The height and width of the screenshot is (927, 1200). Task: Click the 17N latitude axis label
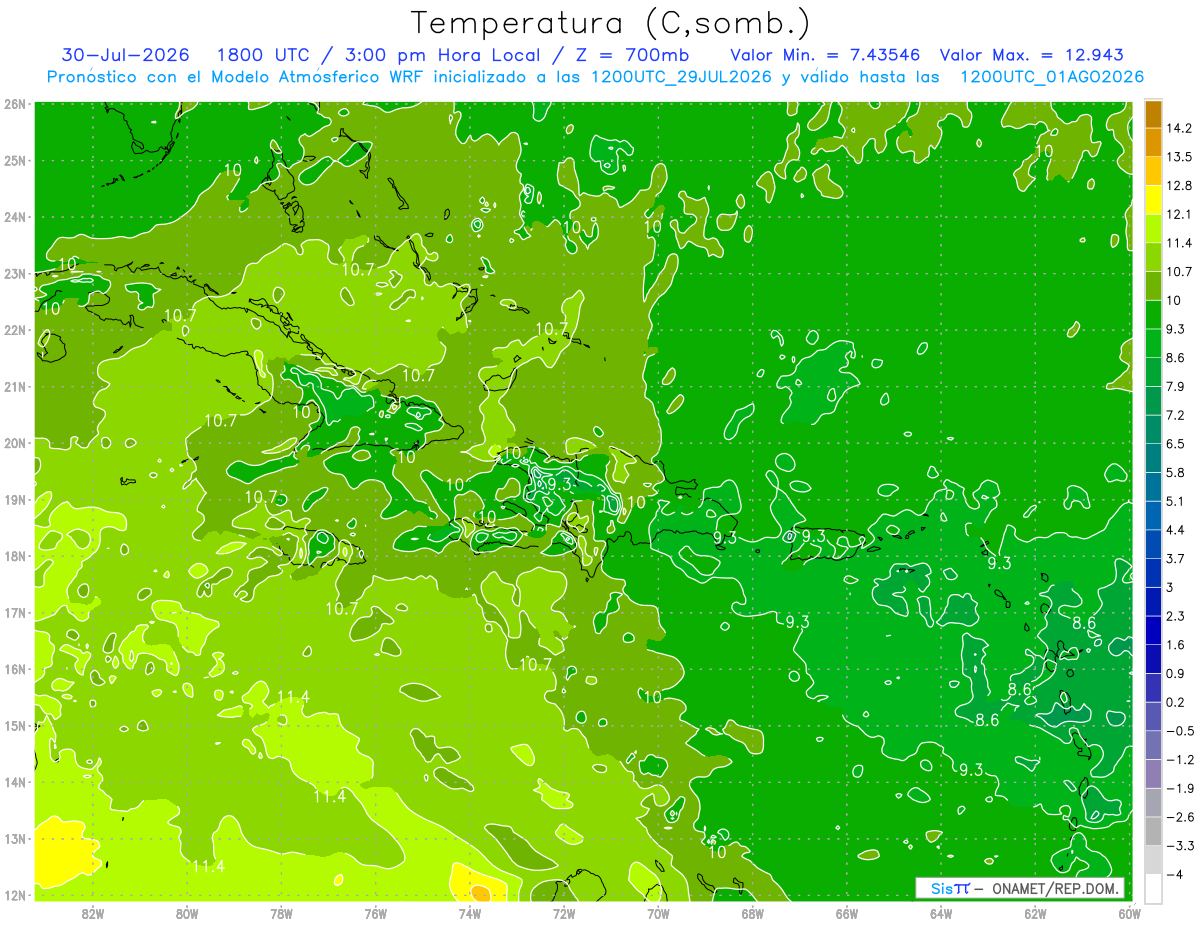pos(14,612)
